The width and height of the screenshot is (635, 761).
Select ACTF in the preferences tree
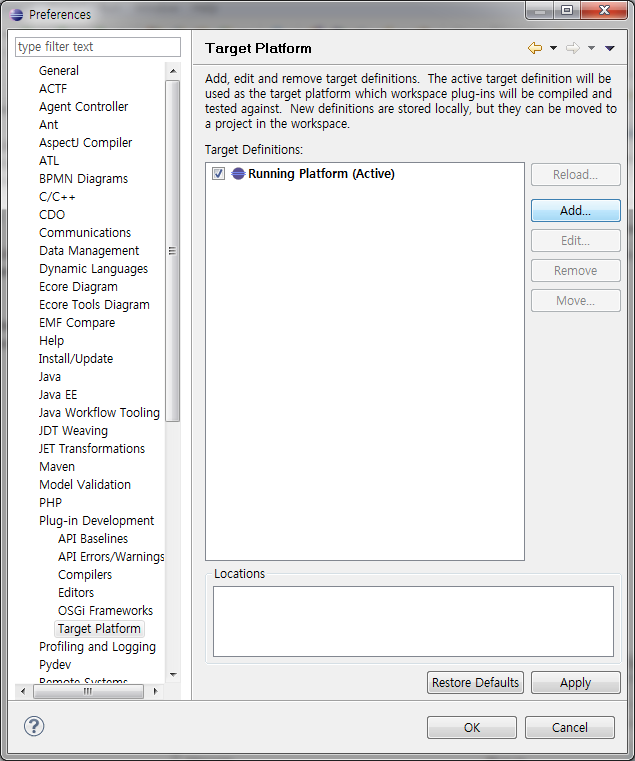pos(53,89)
